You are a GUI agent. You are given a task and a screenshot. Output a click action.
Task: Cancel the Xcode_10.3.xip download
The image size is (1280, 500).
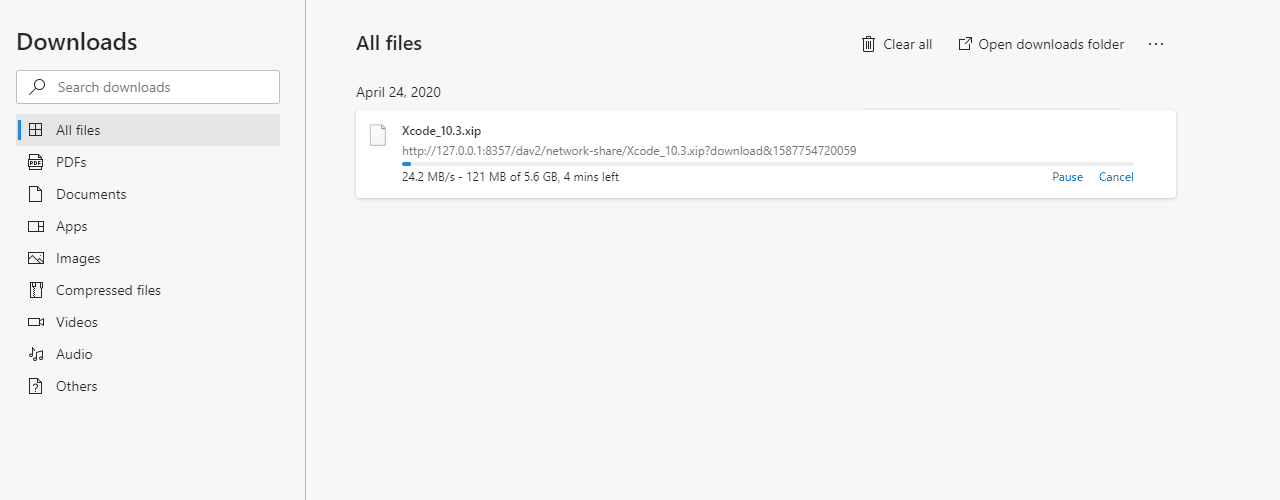[x=1116, y=177]
